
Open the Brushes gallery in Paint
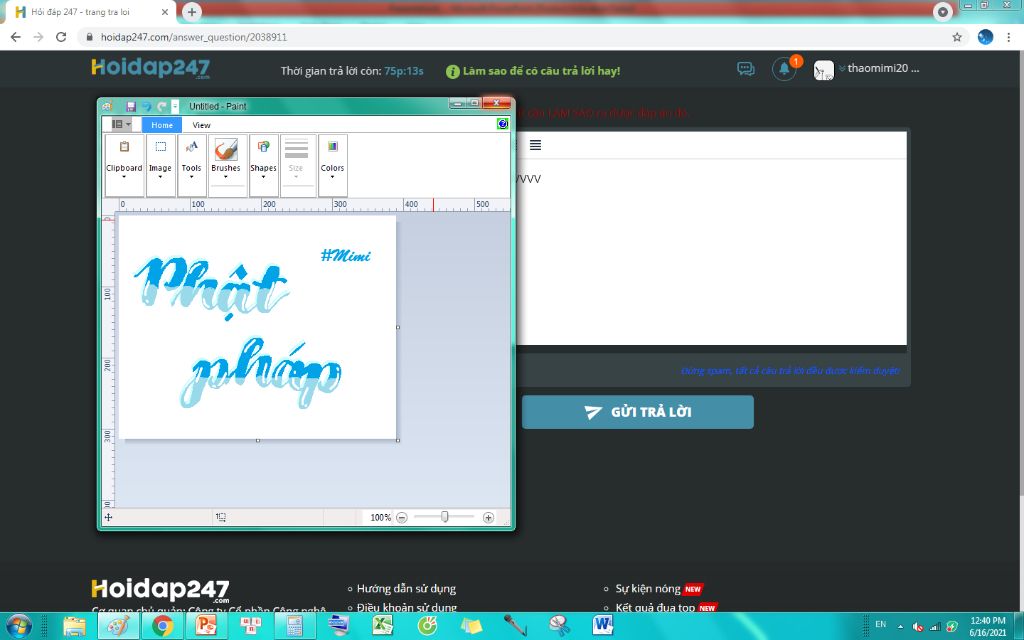[x=226, y=165]
